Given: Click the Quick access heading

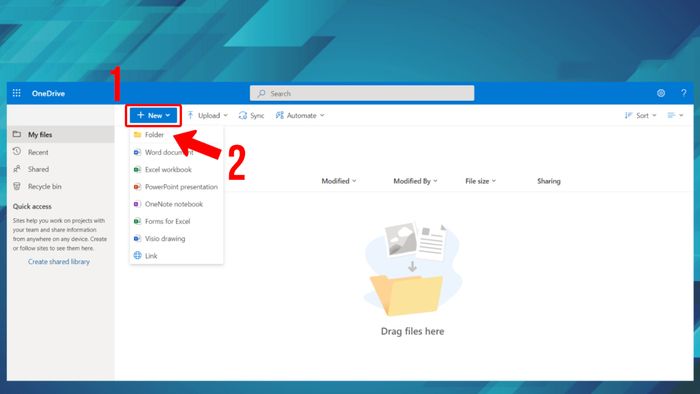Looking at the screenshot, I should click(32, 207).
